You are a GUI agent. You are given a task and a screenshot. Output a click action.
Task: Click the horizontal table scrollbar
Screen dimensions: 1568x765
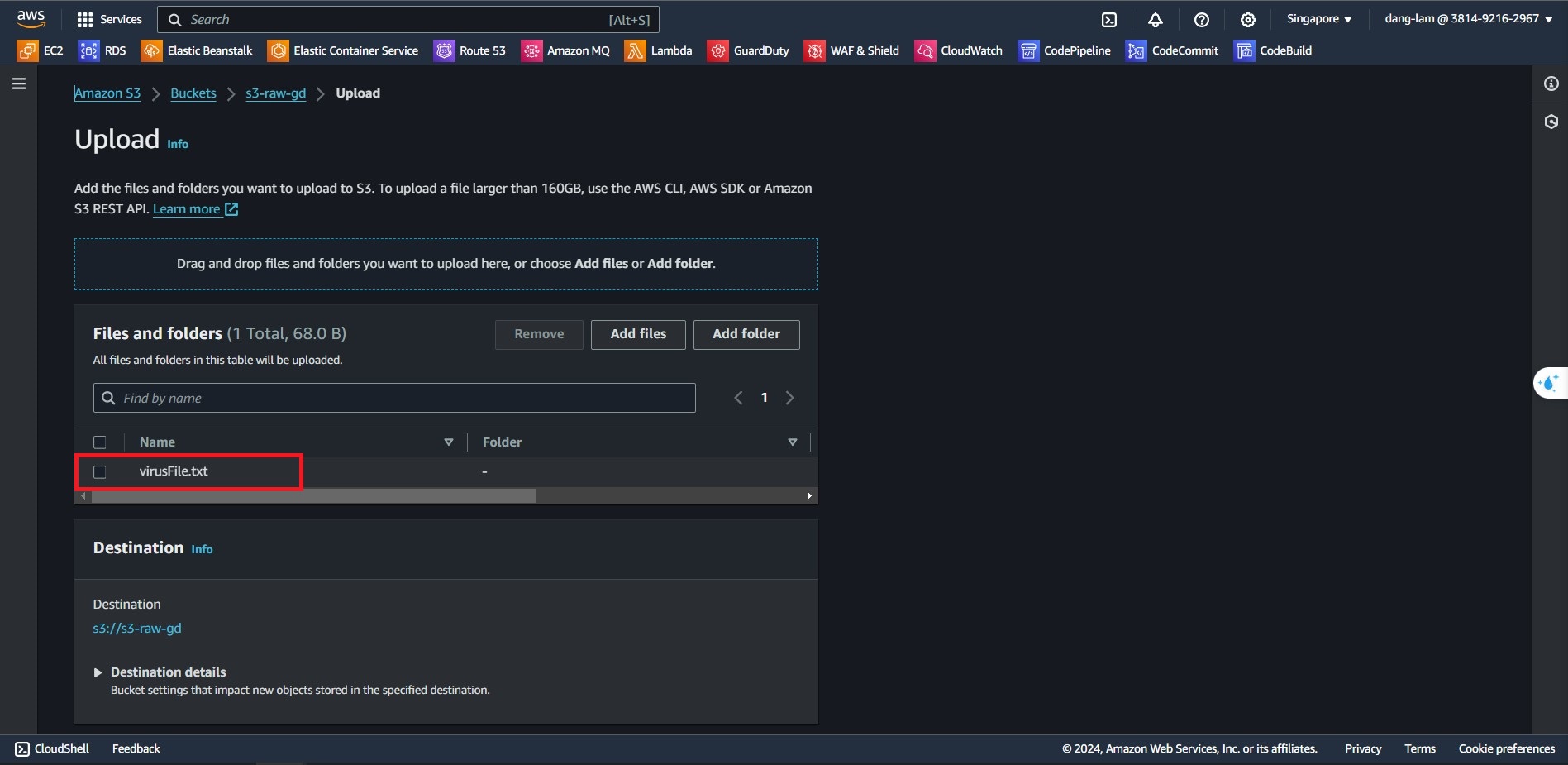point(314,495)
